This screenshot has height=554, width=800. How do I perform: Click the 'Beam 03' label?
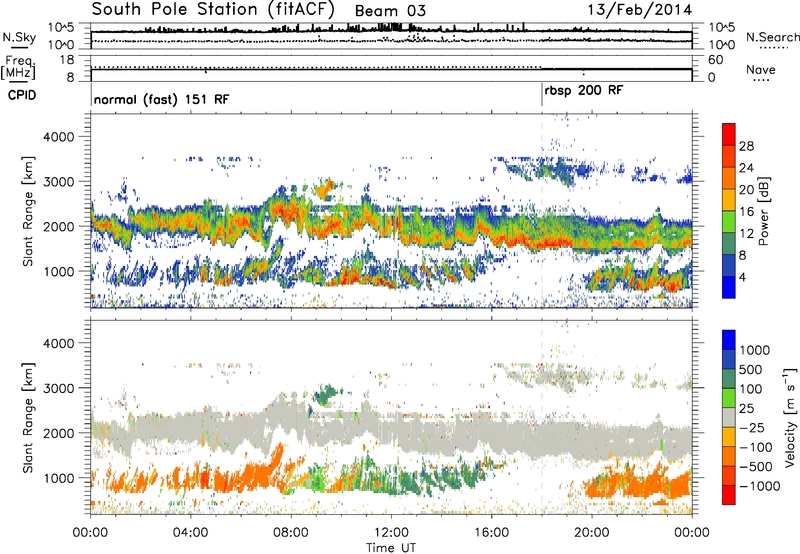tap(390, 11)
